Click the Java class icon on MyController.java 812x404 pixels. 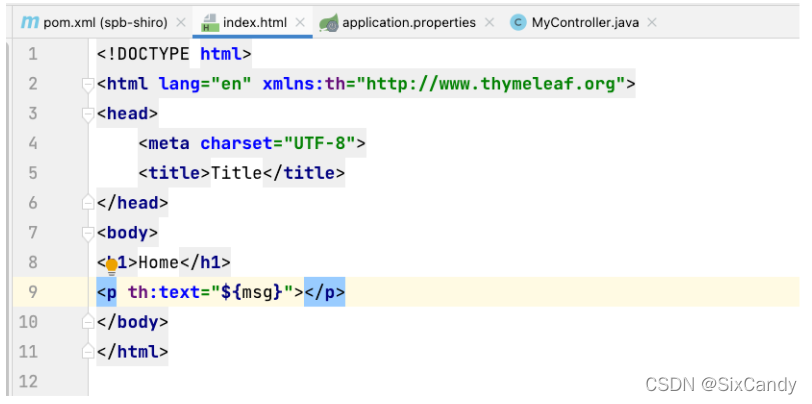pyautogui.click(x=518, y=23)
